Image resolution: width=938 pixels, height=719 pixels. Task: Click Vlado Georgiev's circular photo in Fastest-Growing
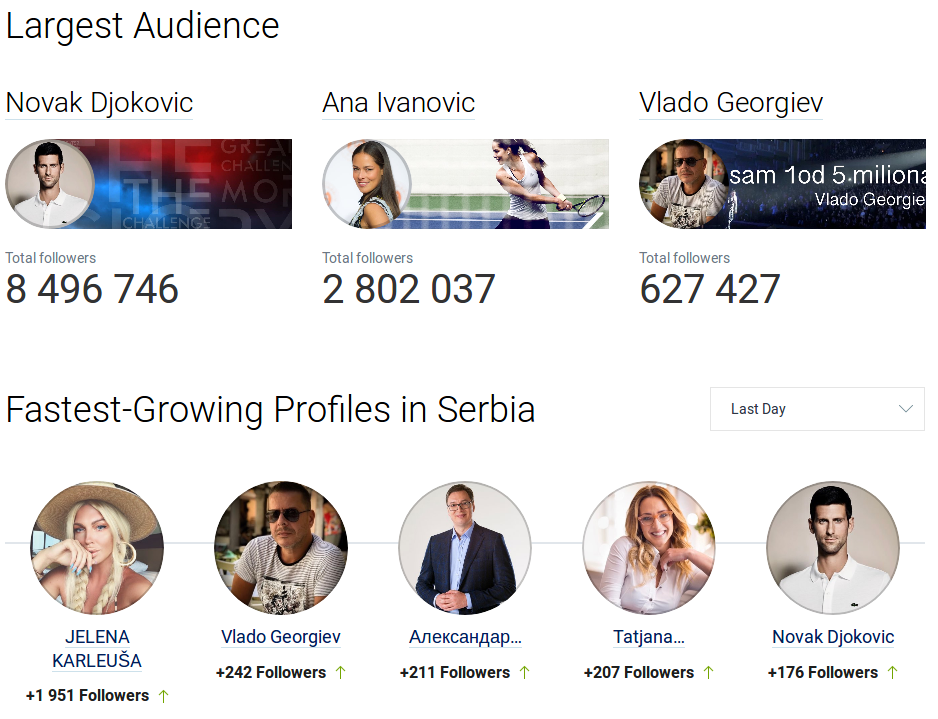[x=281, y=548]
